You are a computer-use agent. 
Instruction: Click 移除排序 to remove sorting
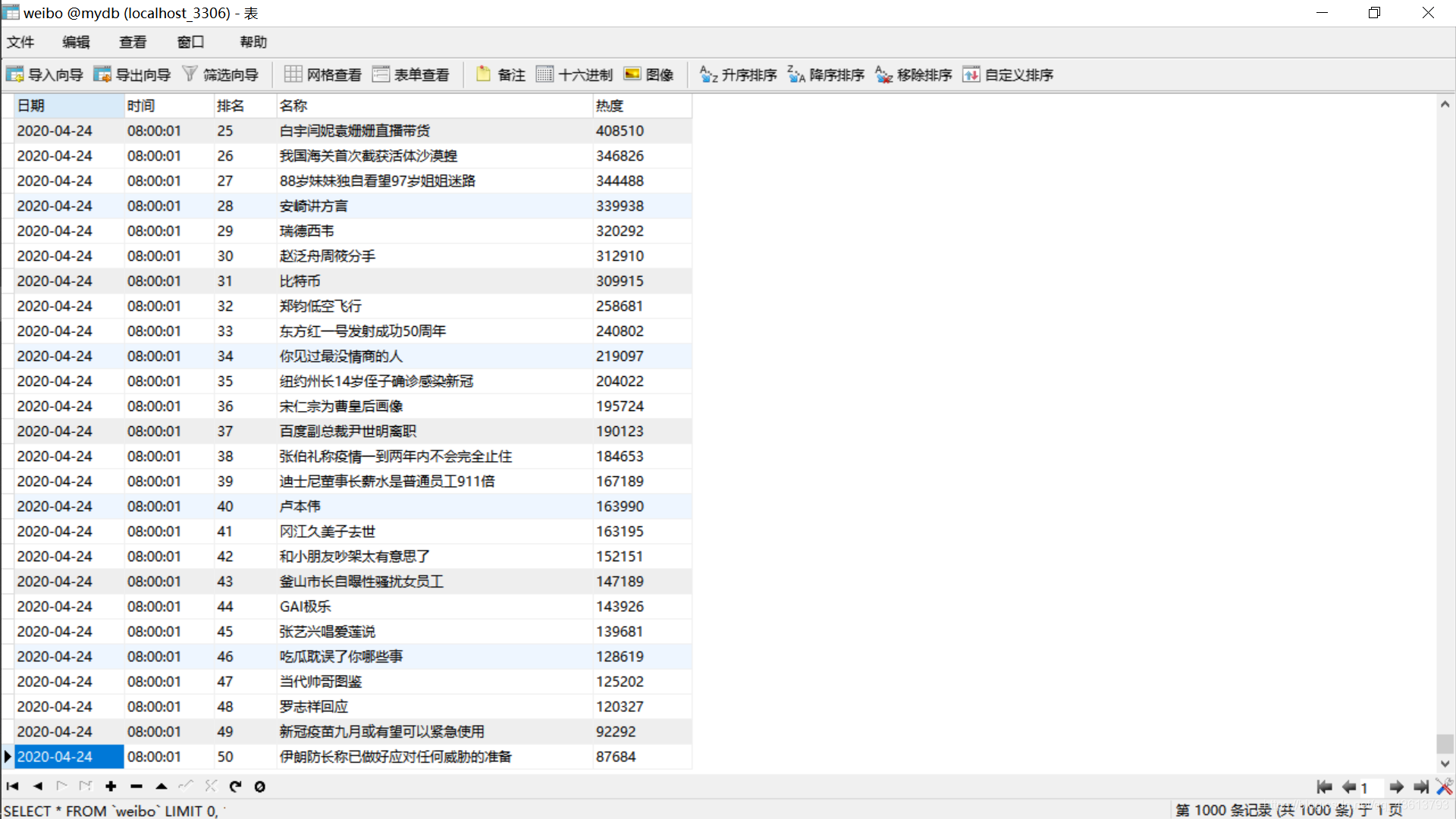(x=914, y=74)
